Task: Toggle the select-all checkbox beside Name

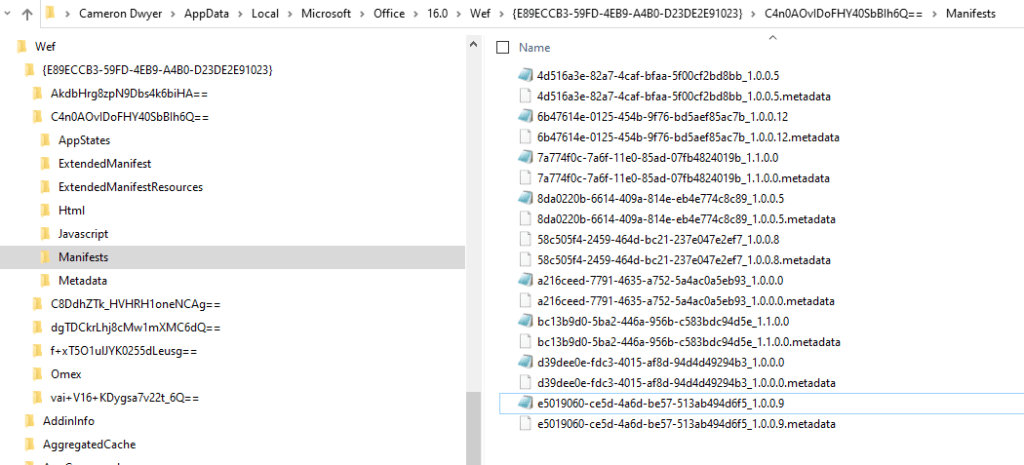Action: (x=503, y=47)
